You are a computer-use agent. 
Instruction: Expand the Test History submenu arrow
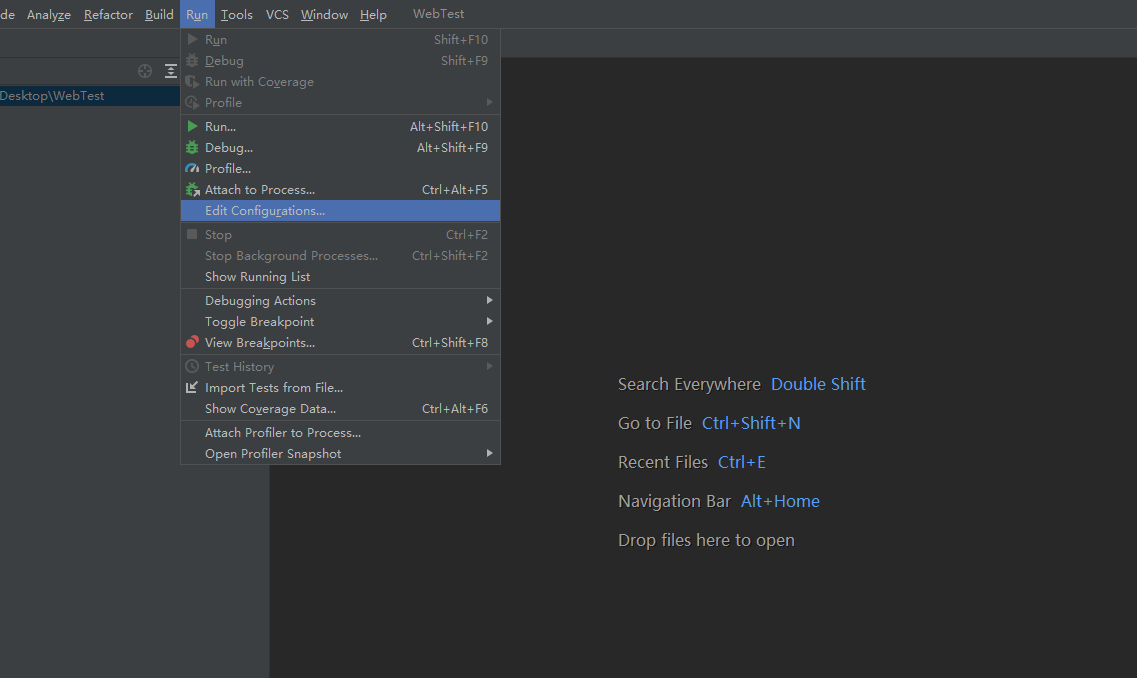click(x=489, y=366)
